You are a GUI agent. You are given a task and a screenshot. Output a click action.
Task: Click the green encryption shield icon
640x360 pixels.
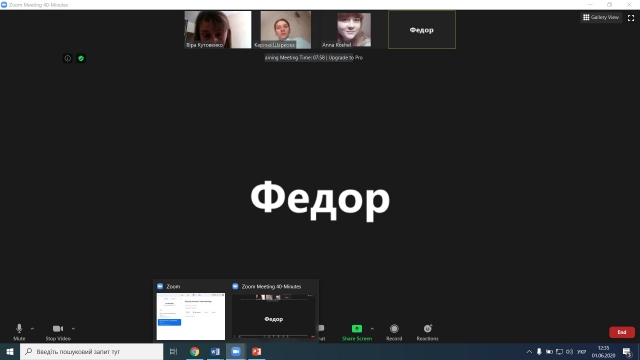click(x=81, y=58)
